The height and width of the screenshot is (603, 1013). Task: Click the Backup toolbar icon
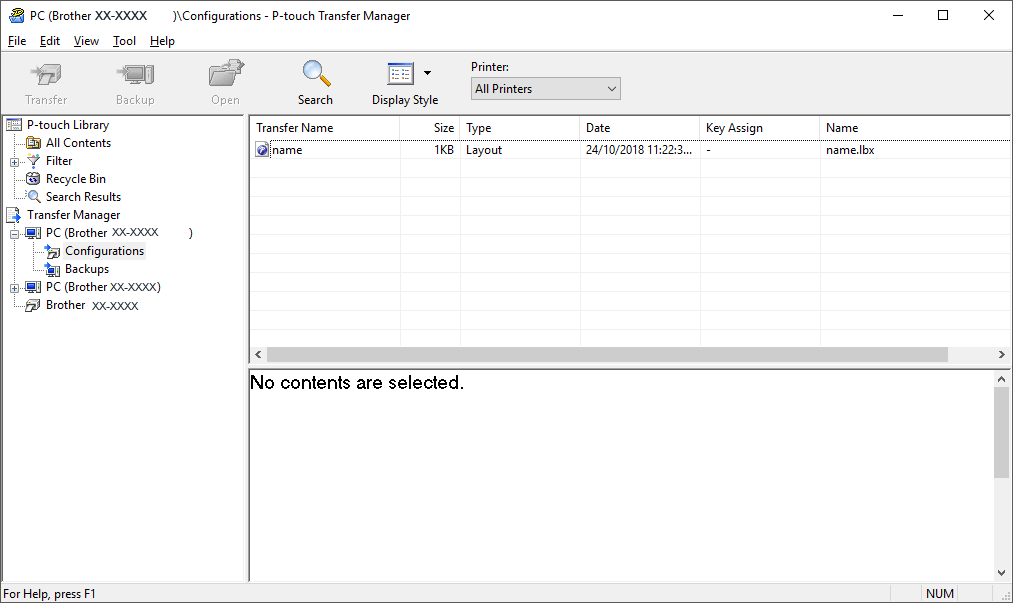[135, 75]
